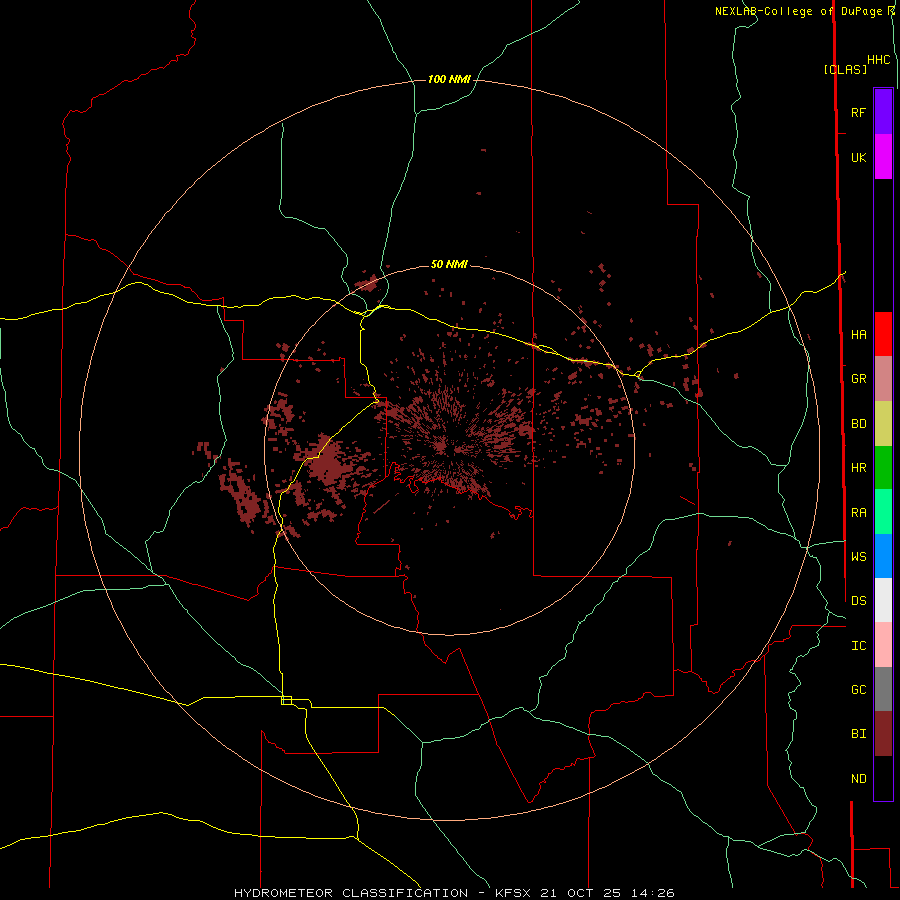Click the DS legend label

(858, 600)
